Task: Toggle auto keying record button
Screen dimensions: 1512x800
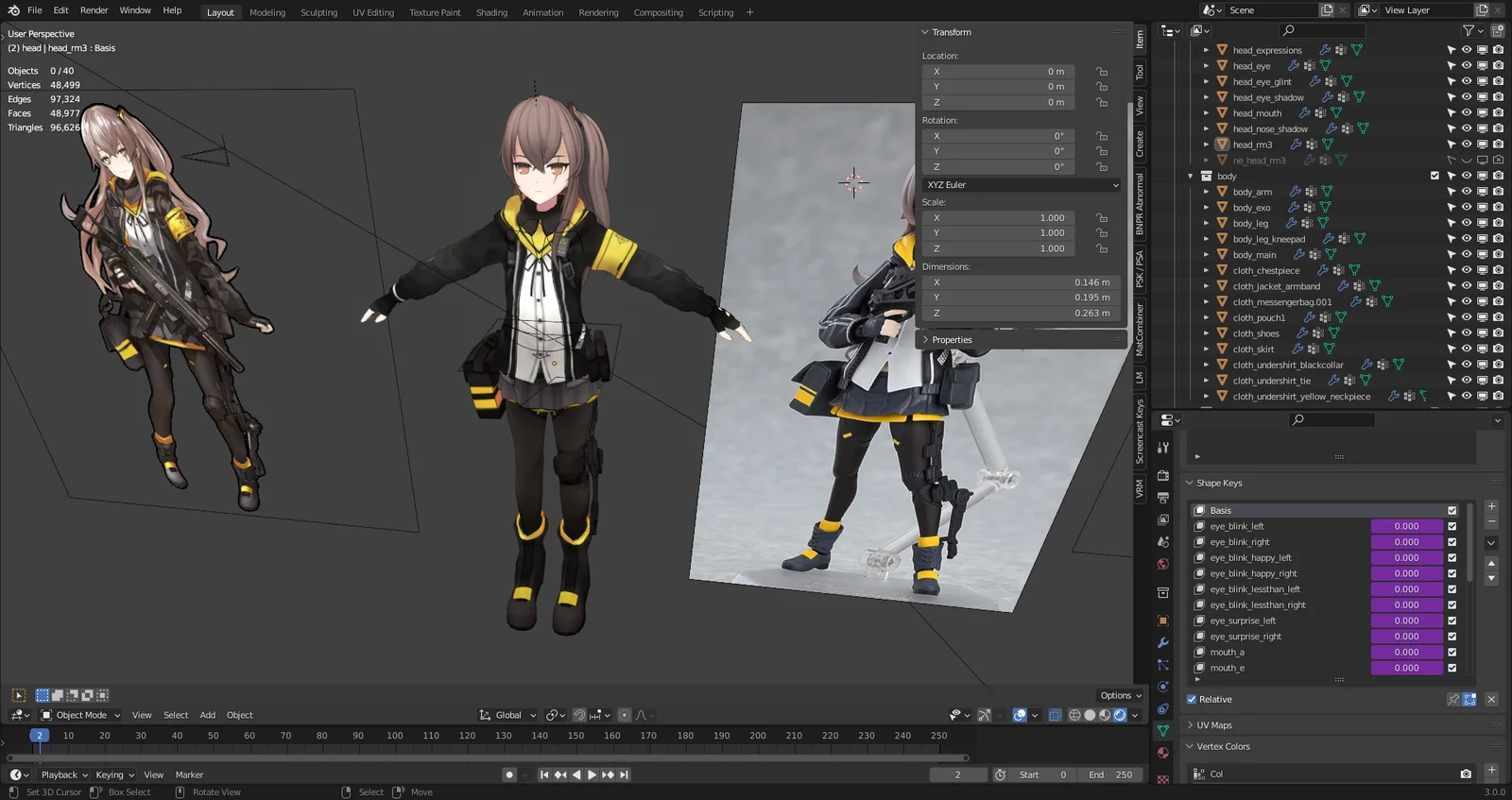Action: coord(509,774)
